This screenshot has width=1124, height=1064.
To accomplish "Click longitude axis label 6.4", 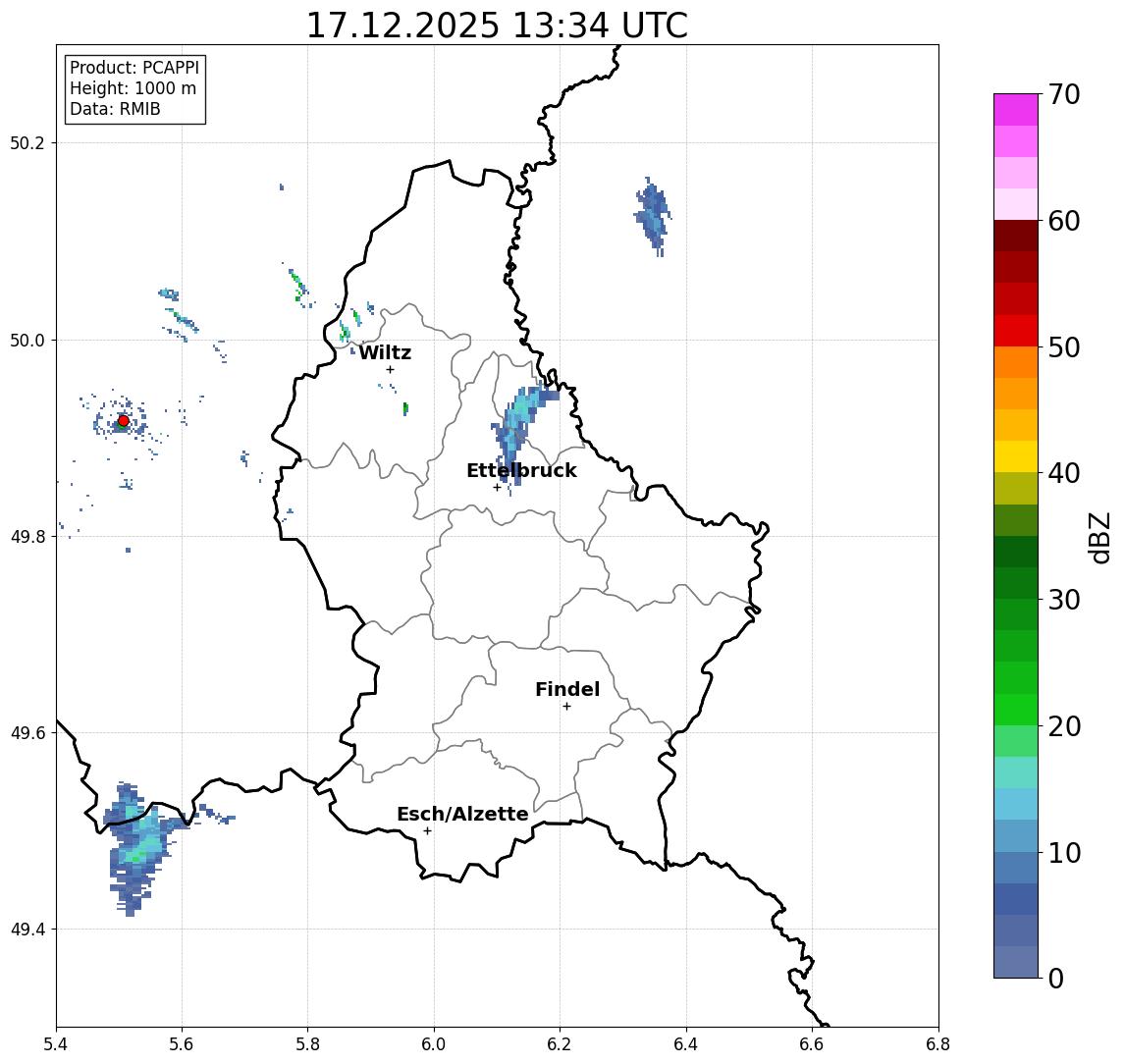I will pyautogui.click(x=686, y=1044).
